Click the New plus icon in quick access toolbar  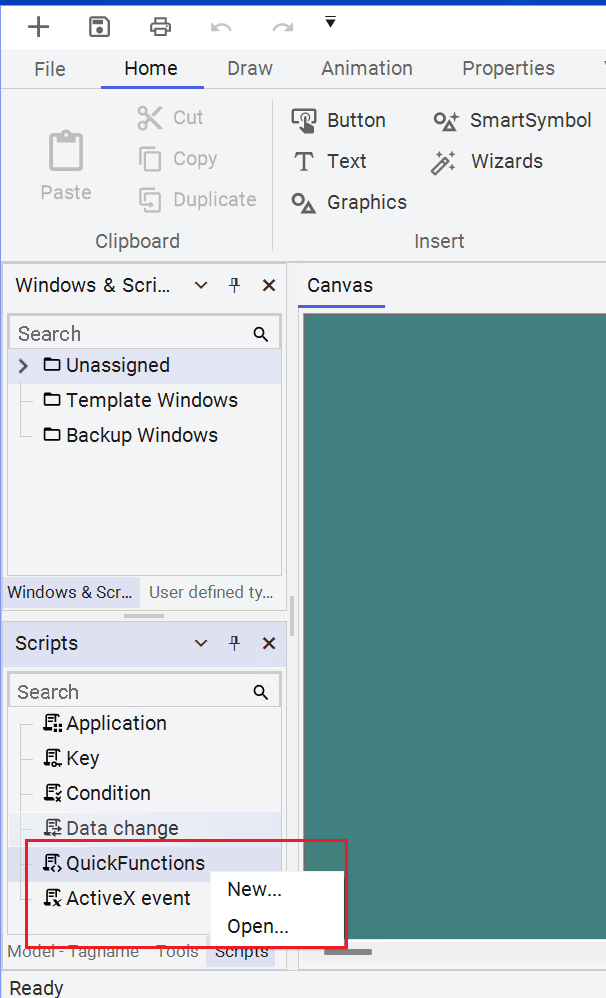click(x=39, y=27)
